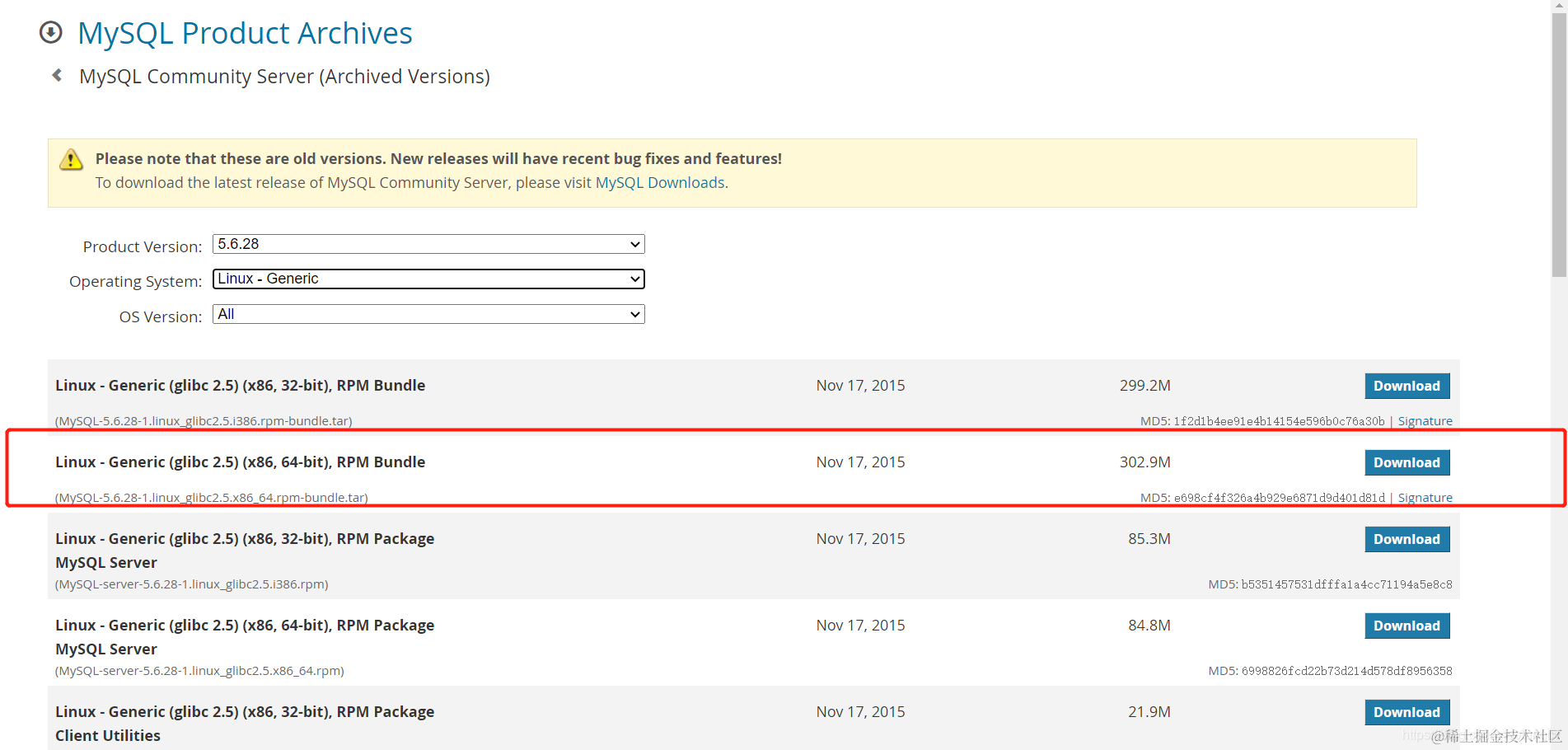1568x750 pixels.
Task: Open Signature link for the 32-bit RPM Bundle
Action: point(1425,421)
